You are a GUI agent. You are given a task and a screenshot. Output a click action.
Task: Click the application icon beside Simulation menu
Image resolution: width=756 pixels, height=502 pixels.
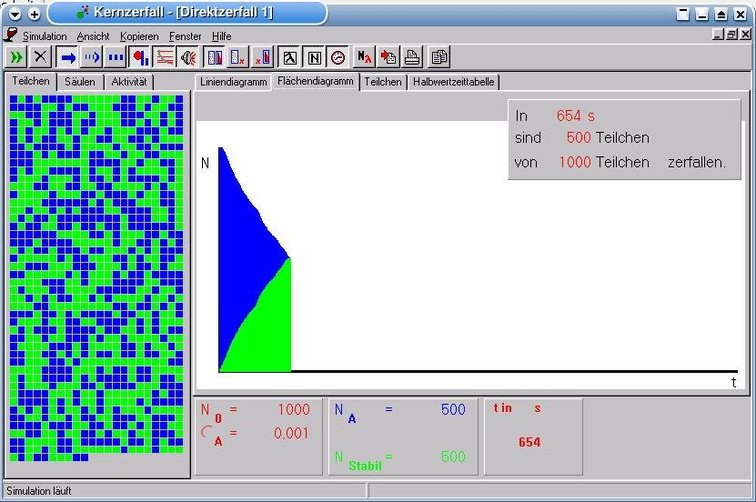click(x=11, y=35)
